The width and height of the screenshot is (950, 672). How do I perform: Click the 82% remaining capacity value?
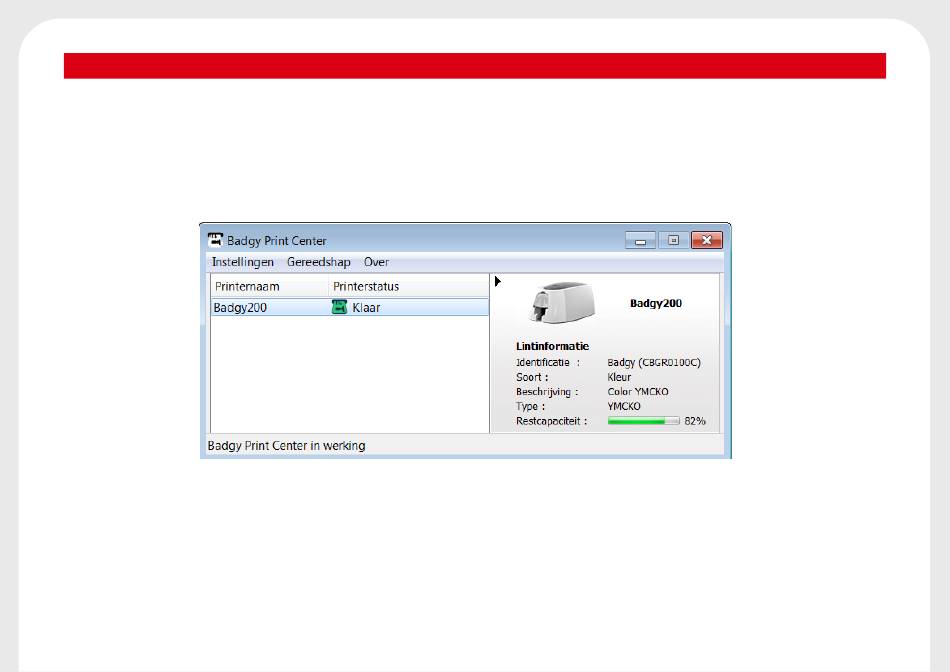pos(695,421)
